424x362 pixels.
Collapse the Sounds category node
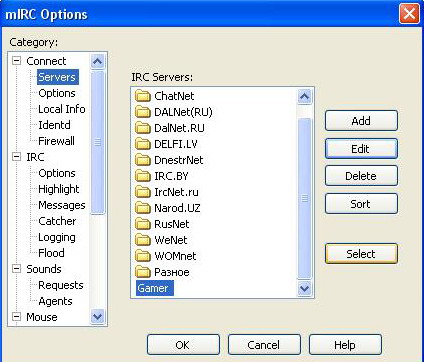coord(16,269)
